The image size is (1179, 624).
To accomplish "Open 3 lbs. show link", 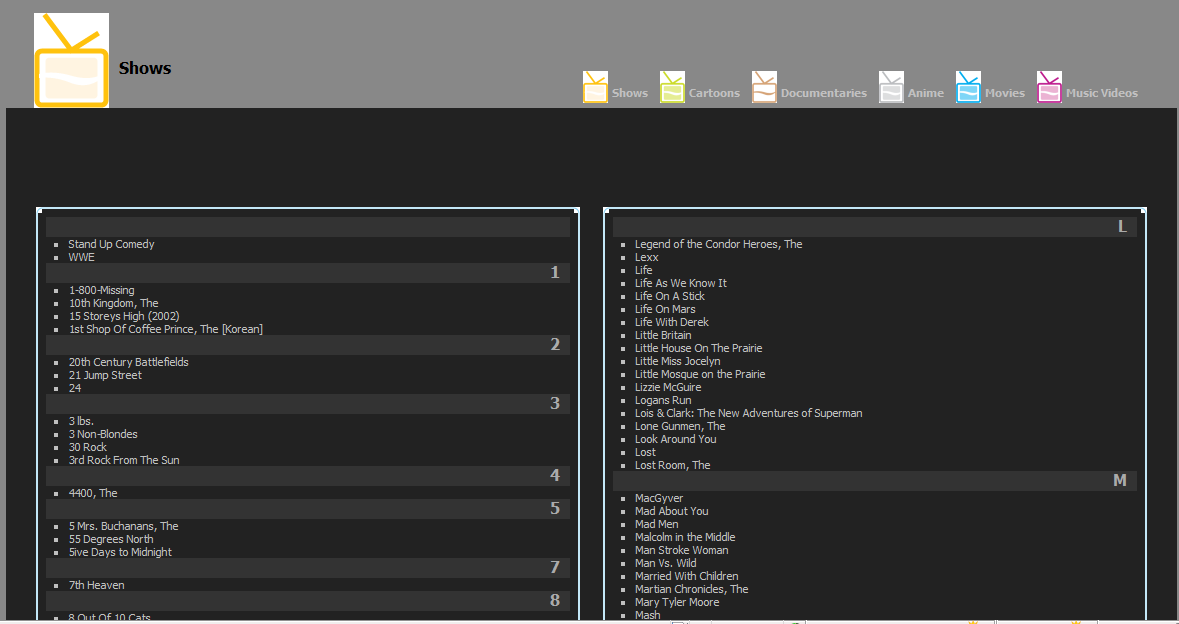I will pos(81,421).
